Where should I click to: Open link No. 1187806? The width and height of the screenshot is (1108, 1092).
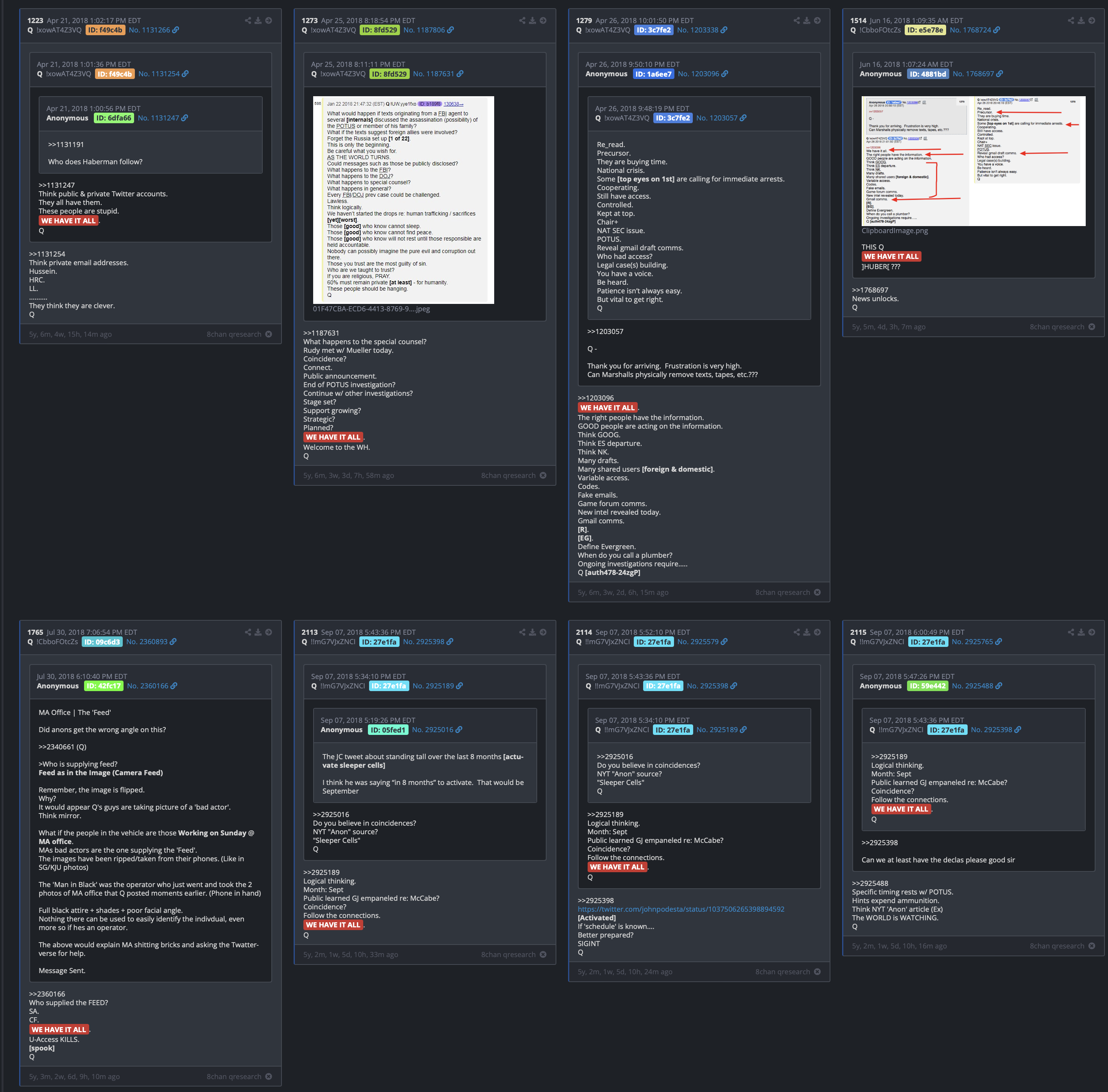pos(428,30)
